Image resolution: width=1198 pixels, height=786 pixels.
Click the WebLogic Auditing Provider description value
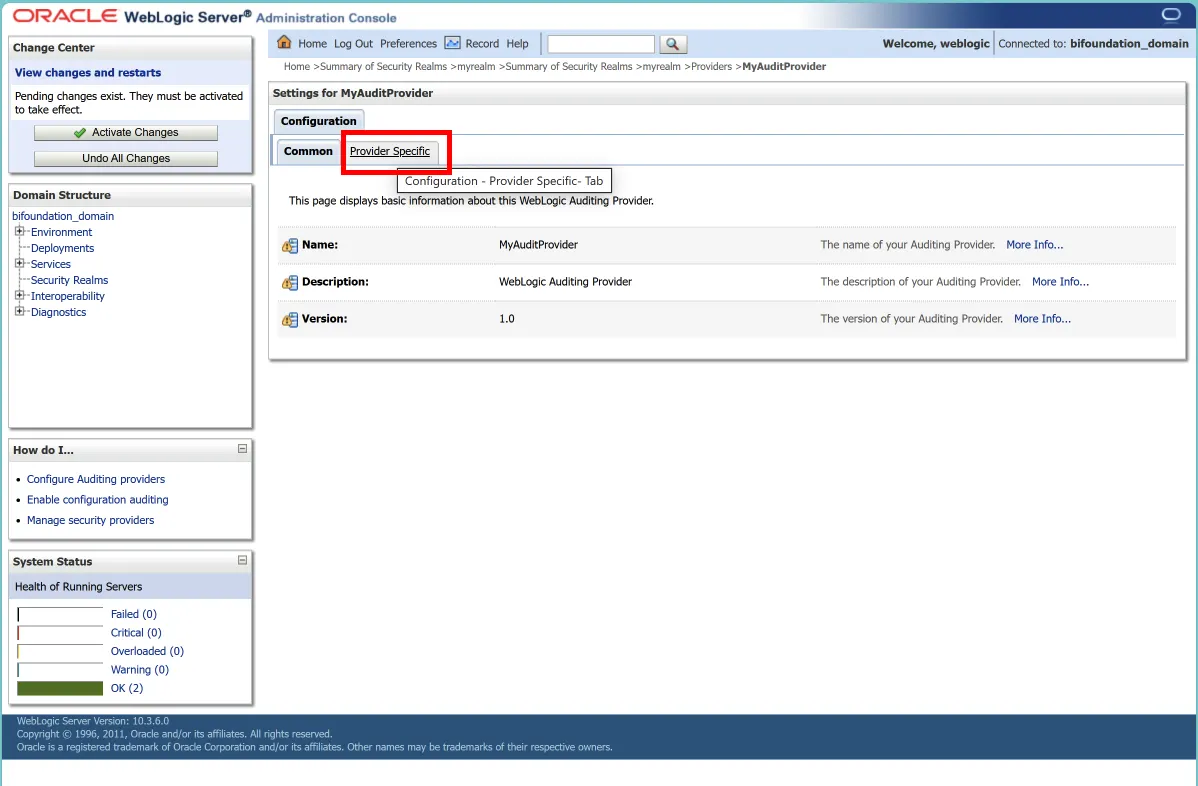pyautogui.click(x=565, y=282)
